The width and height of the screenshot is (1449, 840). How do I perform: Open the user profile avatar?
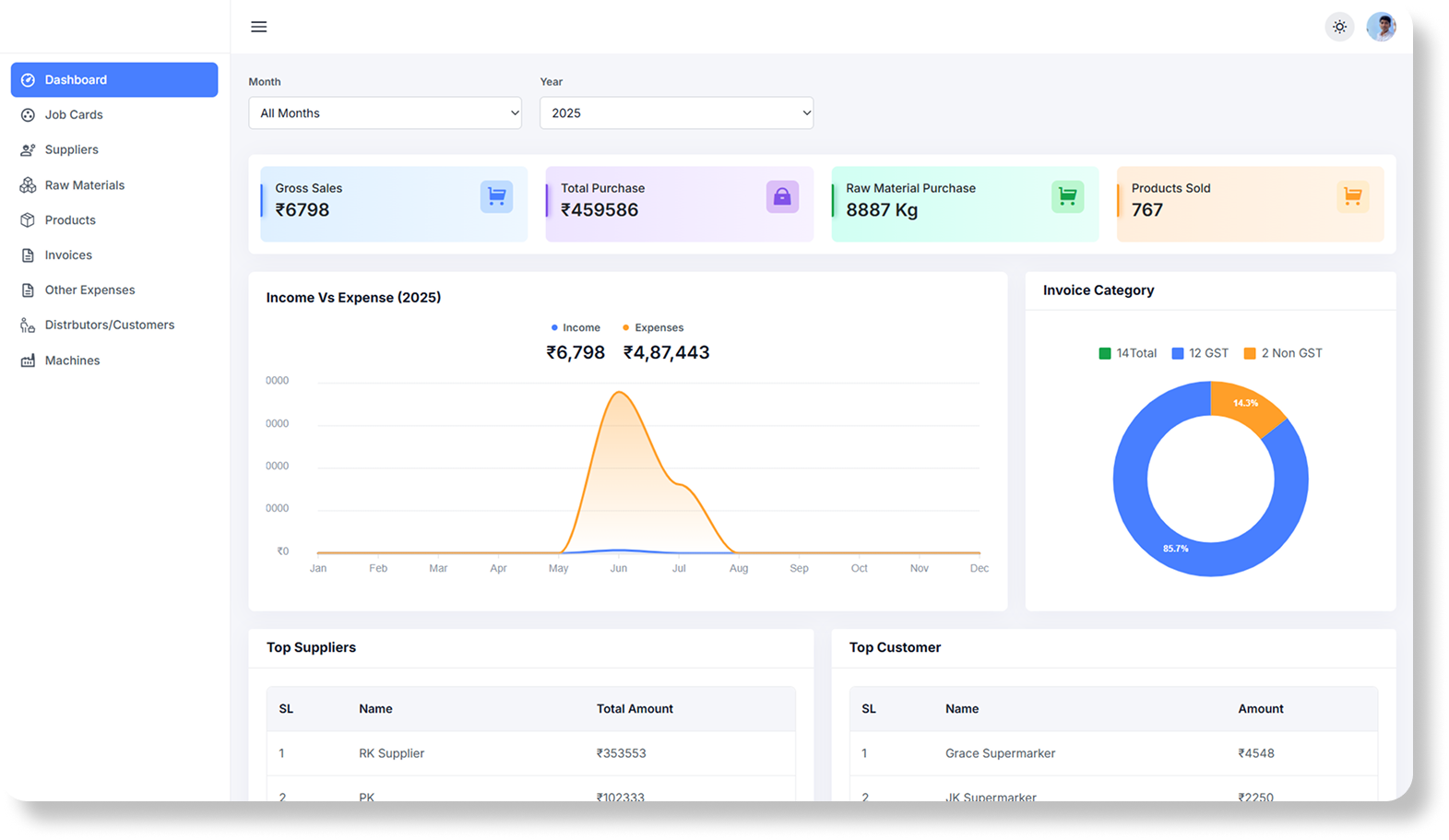coord(1381,27)
